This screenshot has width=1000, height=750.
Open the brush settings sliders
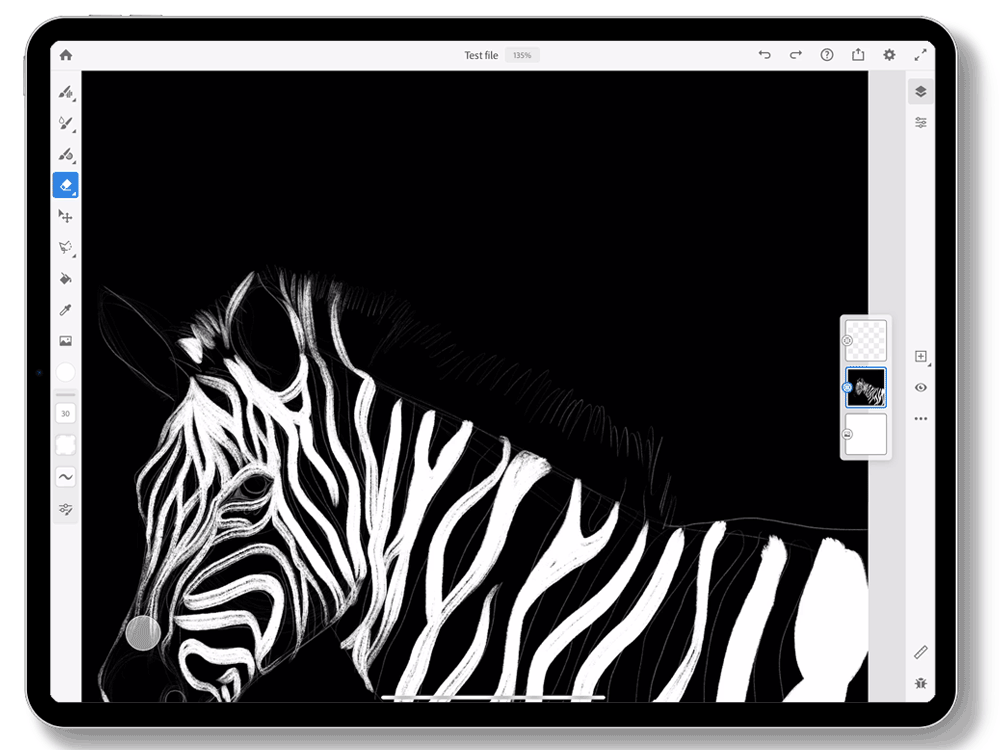66,509
